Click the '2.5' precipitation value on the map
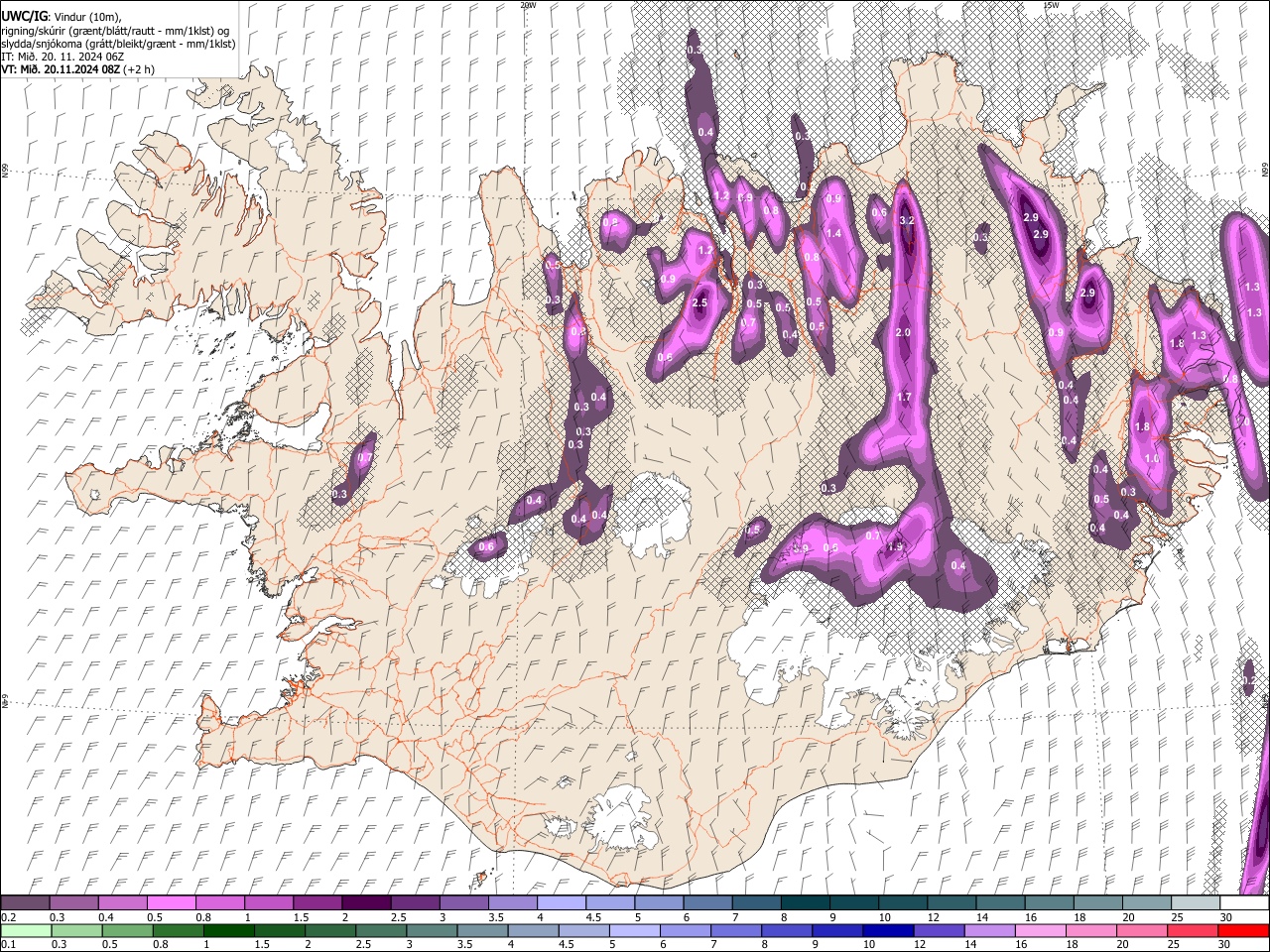The image size is (1270, 952). [699, 302]
